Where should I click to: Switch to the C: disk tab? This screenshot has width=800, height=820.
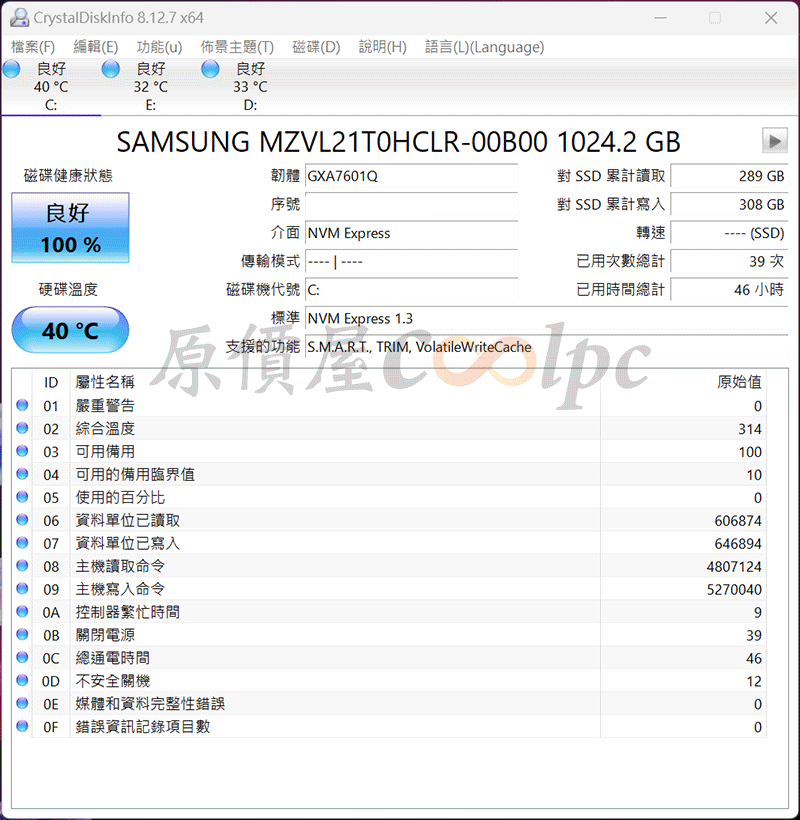coord(51,87)
